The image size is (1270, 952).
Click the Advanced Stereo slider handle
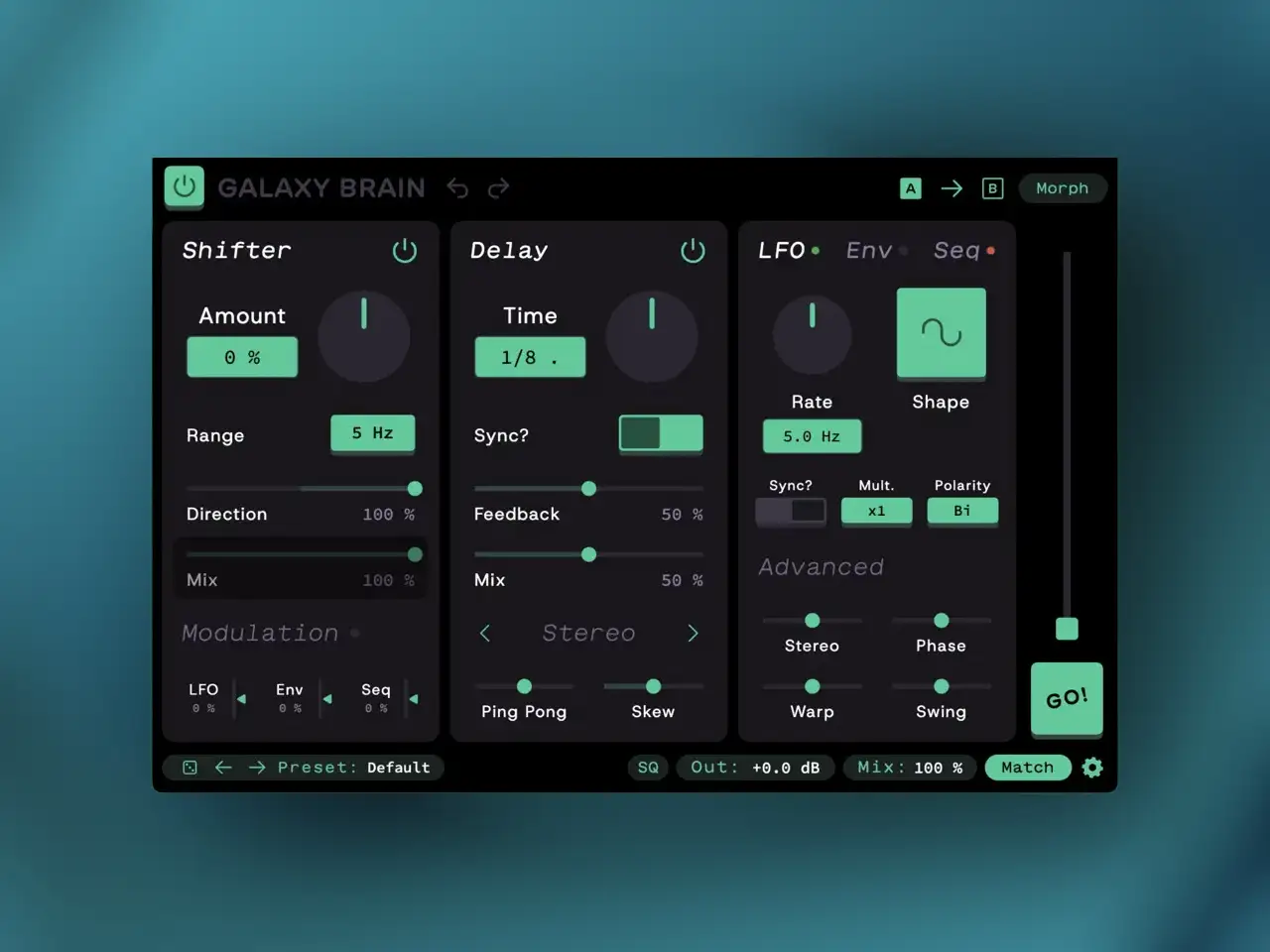[812, 620]
